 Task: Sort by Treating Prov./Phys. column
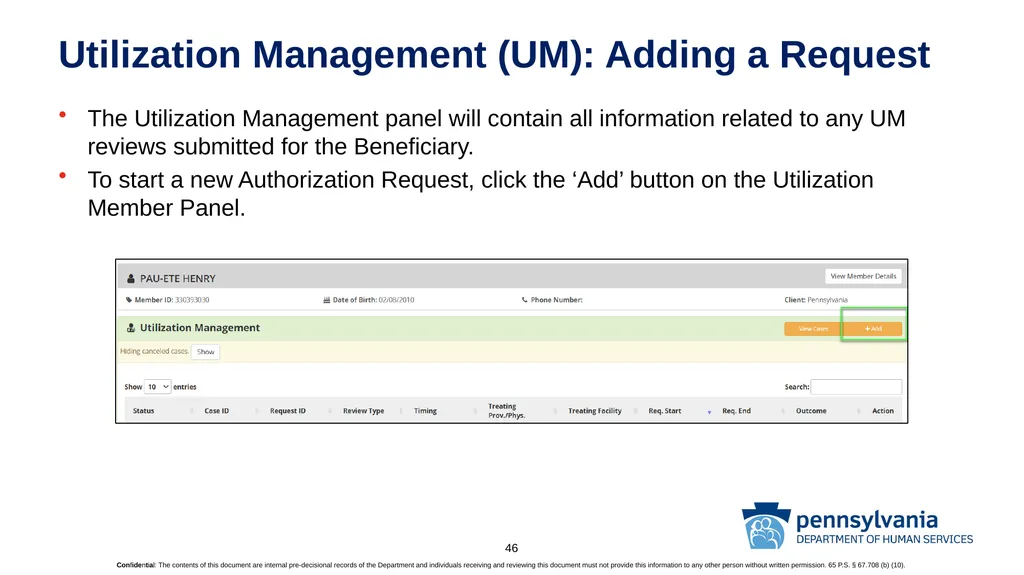pyautogui.click(x=507, y=411)
